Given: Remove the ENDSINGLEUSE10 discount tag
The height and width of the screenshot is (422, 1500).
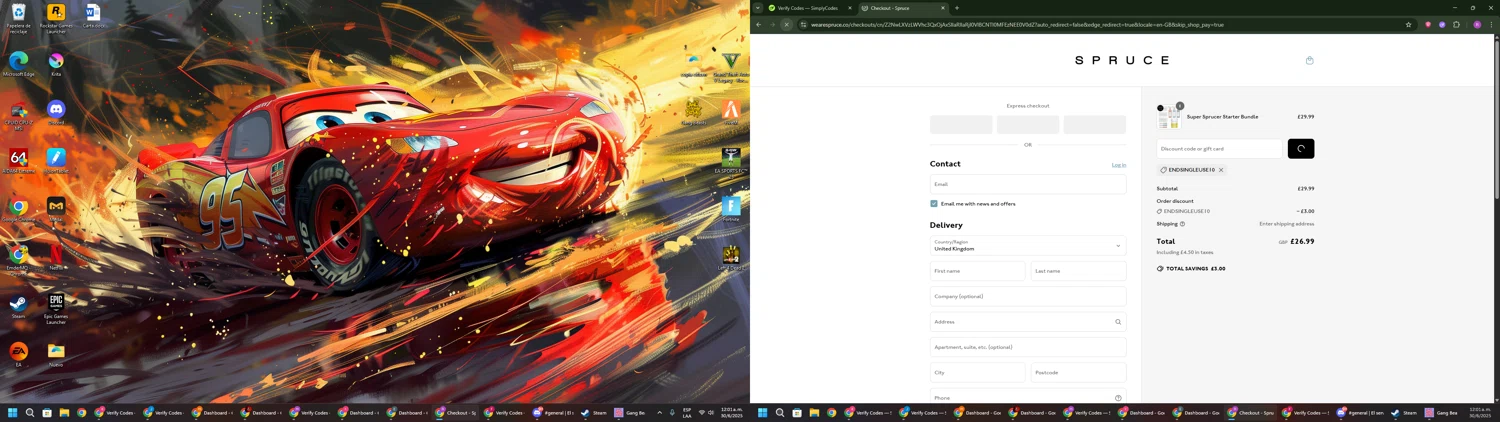Looking at the screenshot, I should pos(1221,170).
